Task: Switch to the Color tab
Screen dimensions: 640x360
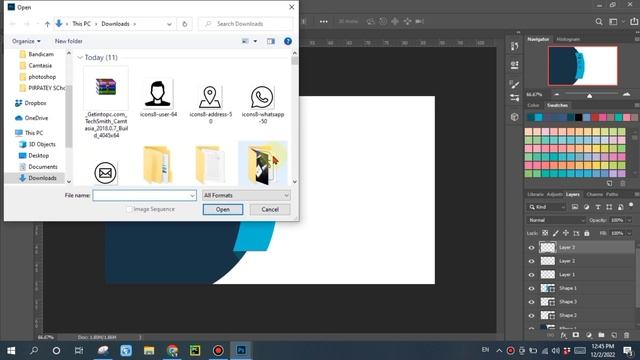Action: point(533,105)
